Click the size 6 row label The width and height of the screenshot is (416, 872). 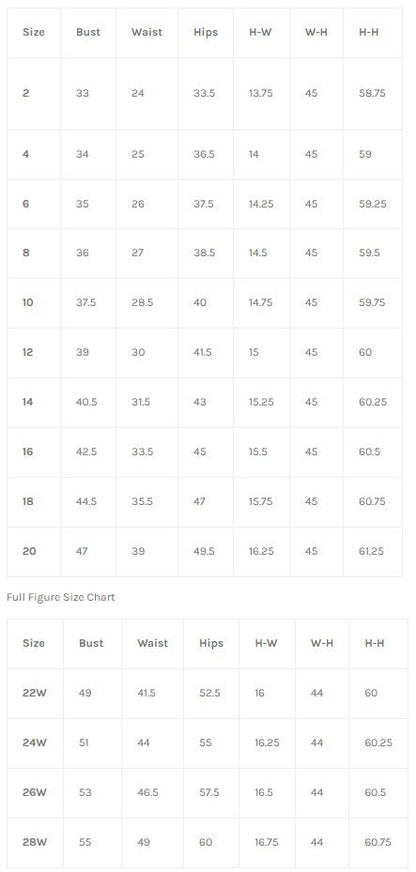tap(26, 204)
